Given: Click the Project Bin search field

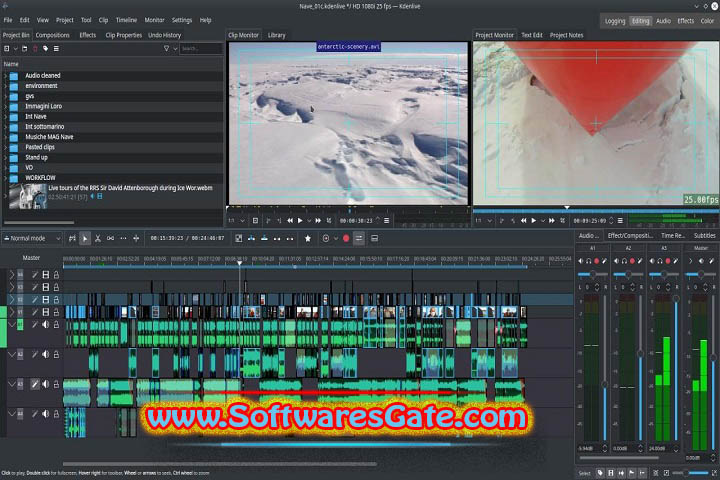Looking at the screenshot, I should pyautogui.click(x=201, y=48).
